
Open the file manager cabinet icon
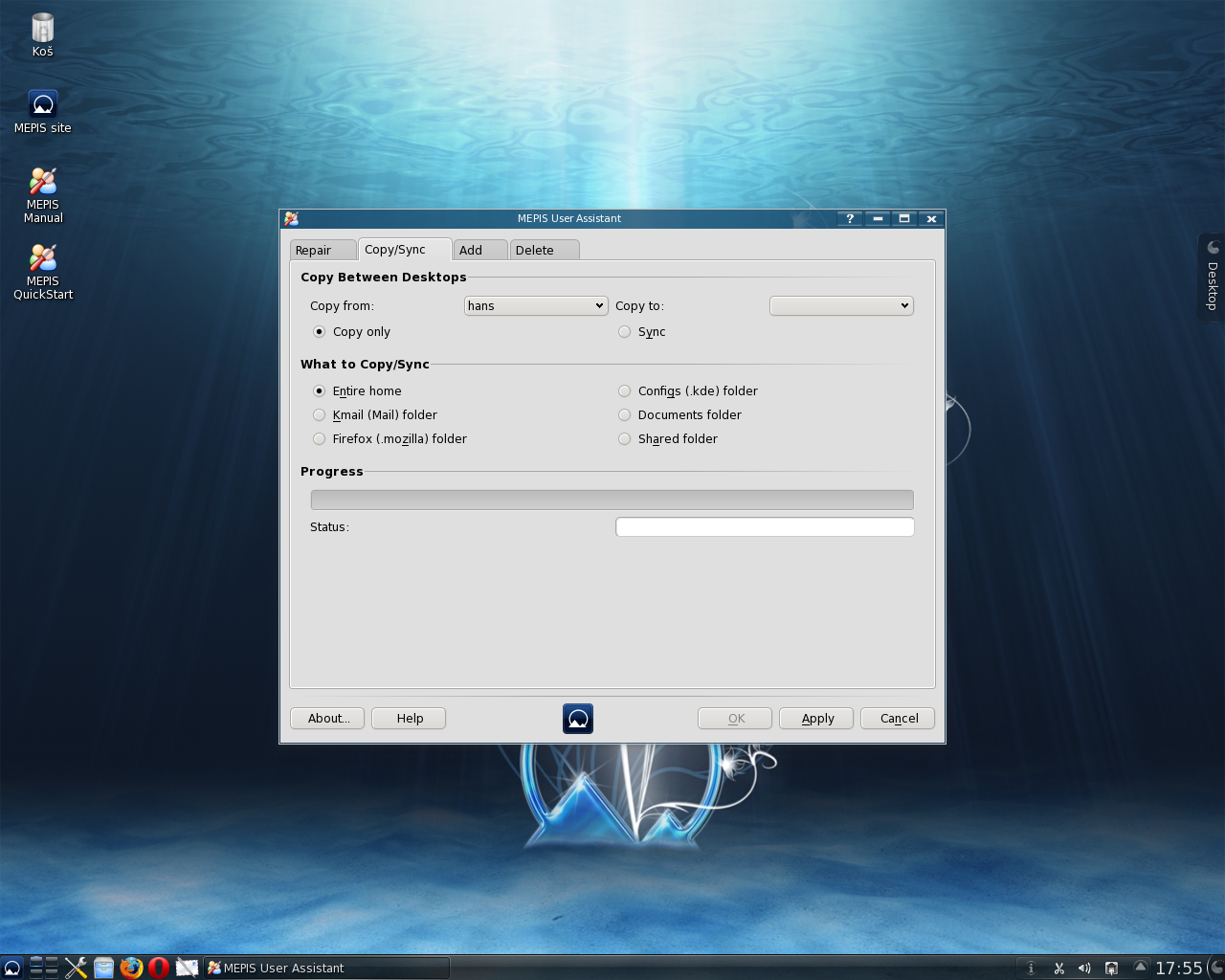[103, 968]
